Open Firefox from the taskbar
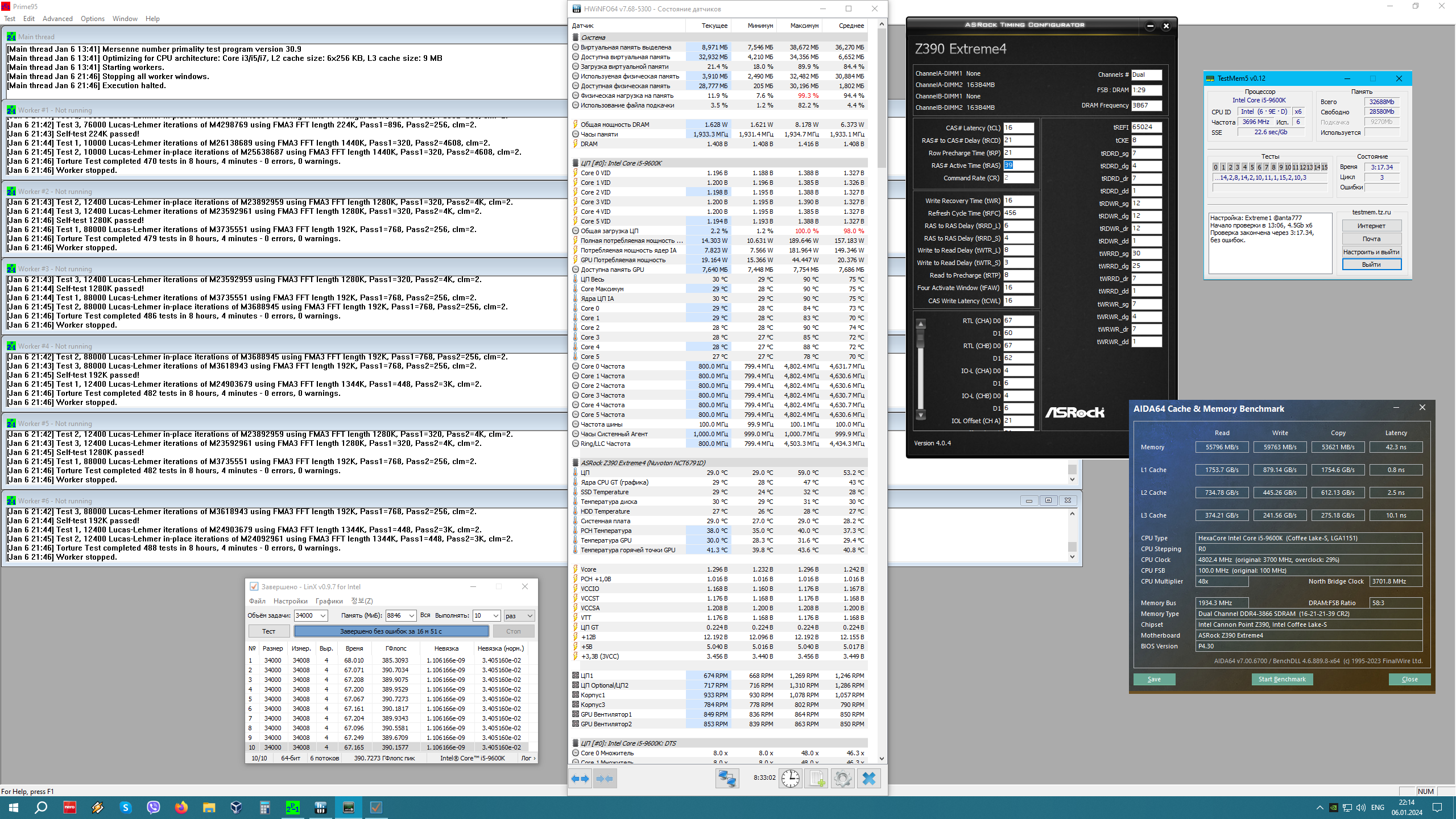1456x819 pixels. (181, 808)
